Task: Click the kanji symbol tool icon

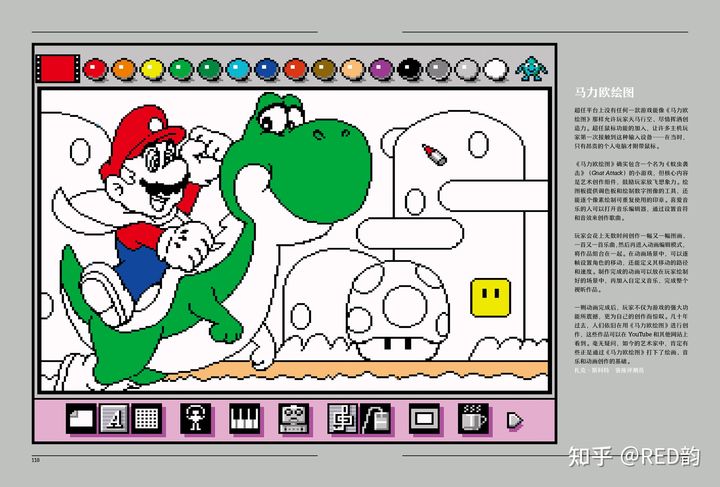Action: pos(343,419)
